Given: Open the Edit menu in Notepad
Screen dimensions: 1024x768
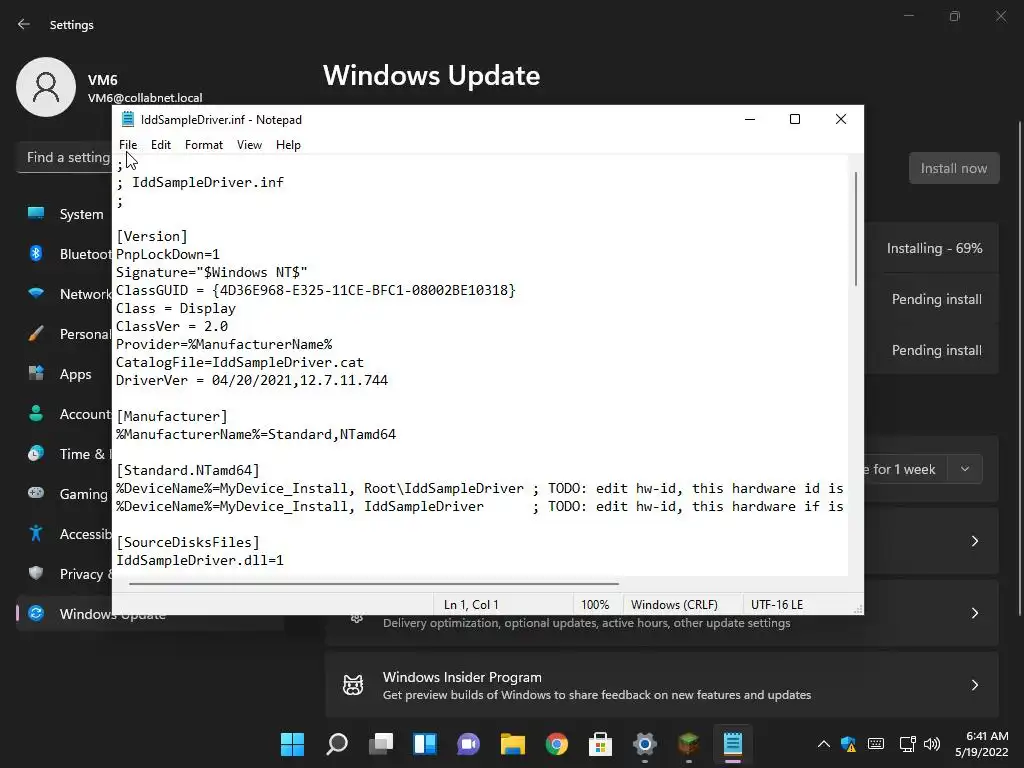Looking at the screenshot, I should (161, 145).
